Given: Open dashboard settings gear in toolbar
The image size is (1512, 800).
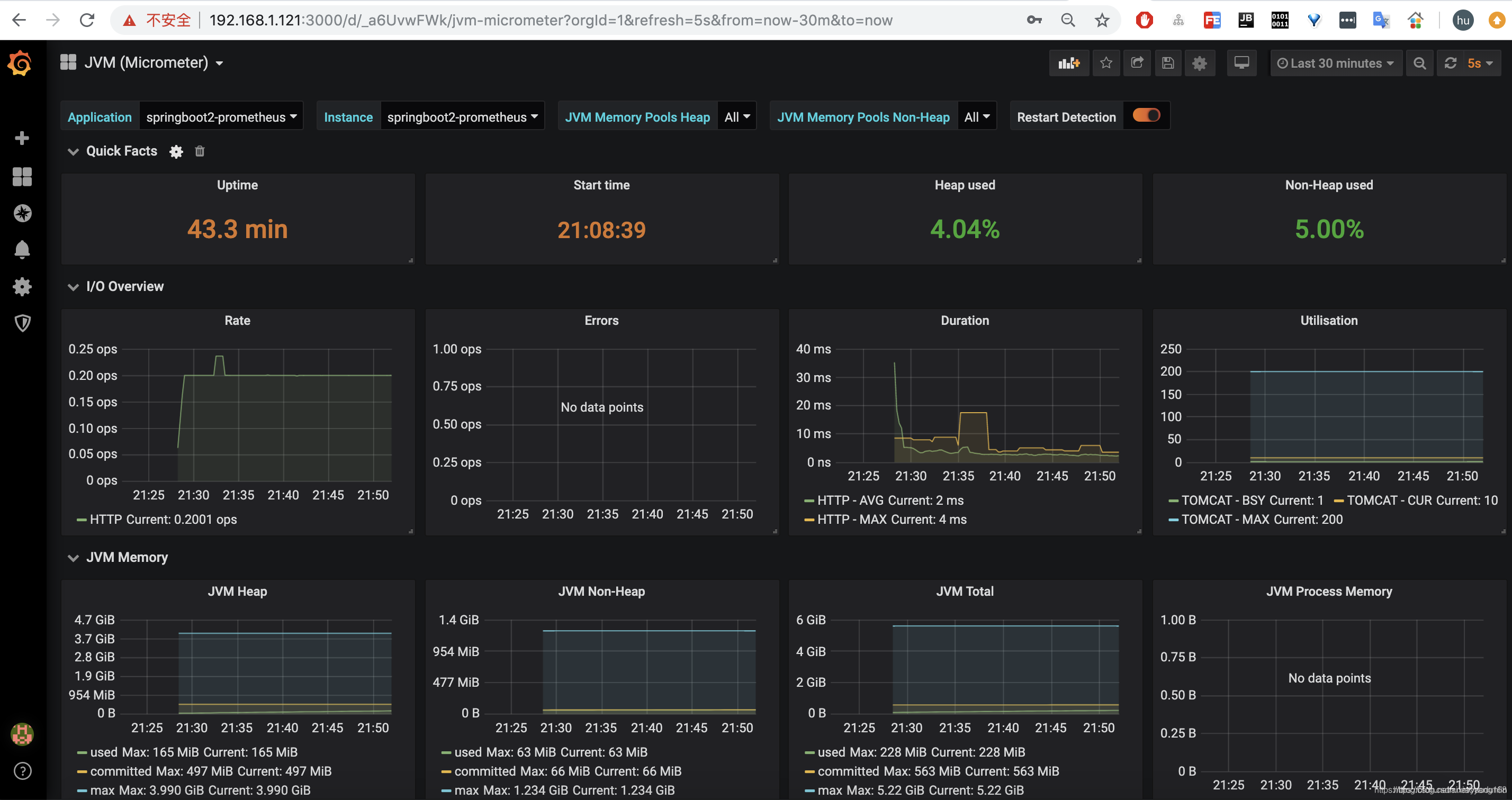Looking at the screenshot, I should [1199, 63].
